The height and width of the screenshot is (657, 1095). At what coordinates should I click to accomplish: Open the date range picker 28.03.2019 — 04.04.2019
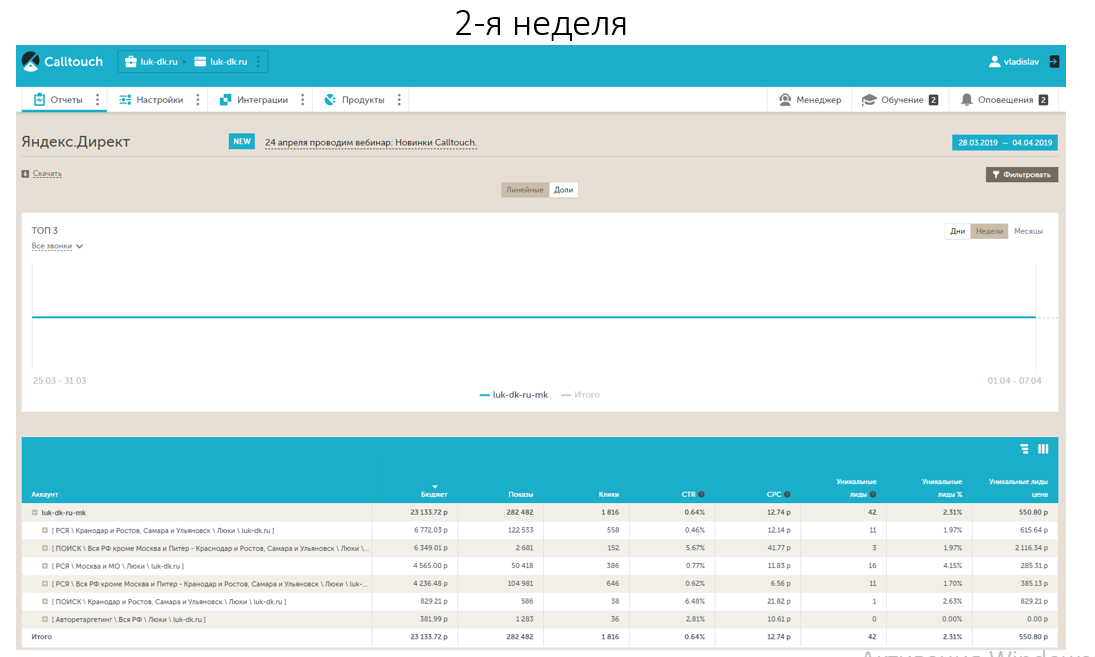[x=1004, y=142]
